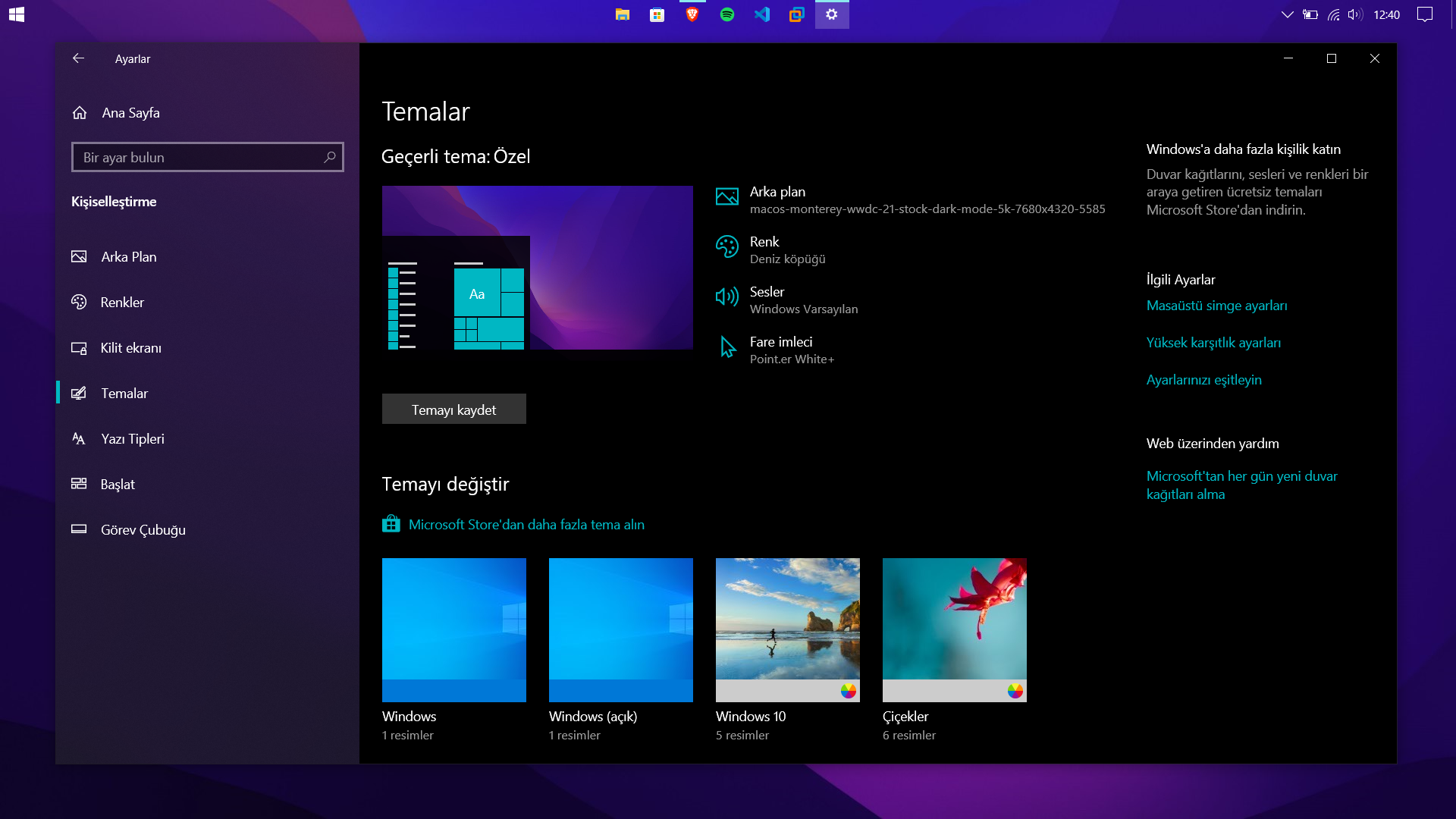The image size is (1456, 819).
Task: Click the Fare imleci cursor icon
Action: (x=727, y=347)
